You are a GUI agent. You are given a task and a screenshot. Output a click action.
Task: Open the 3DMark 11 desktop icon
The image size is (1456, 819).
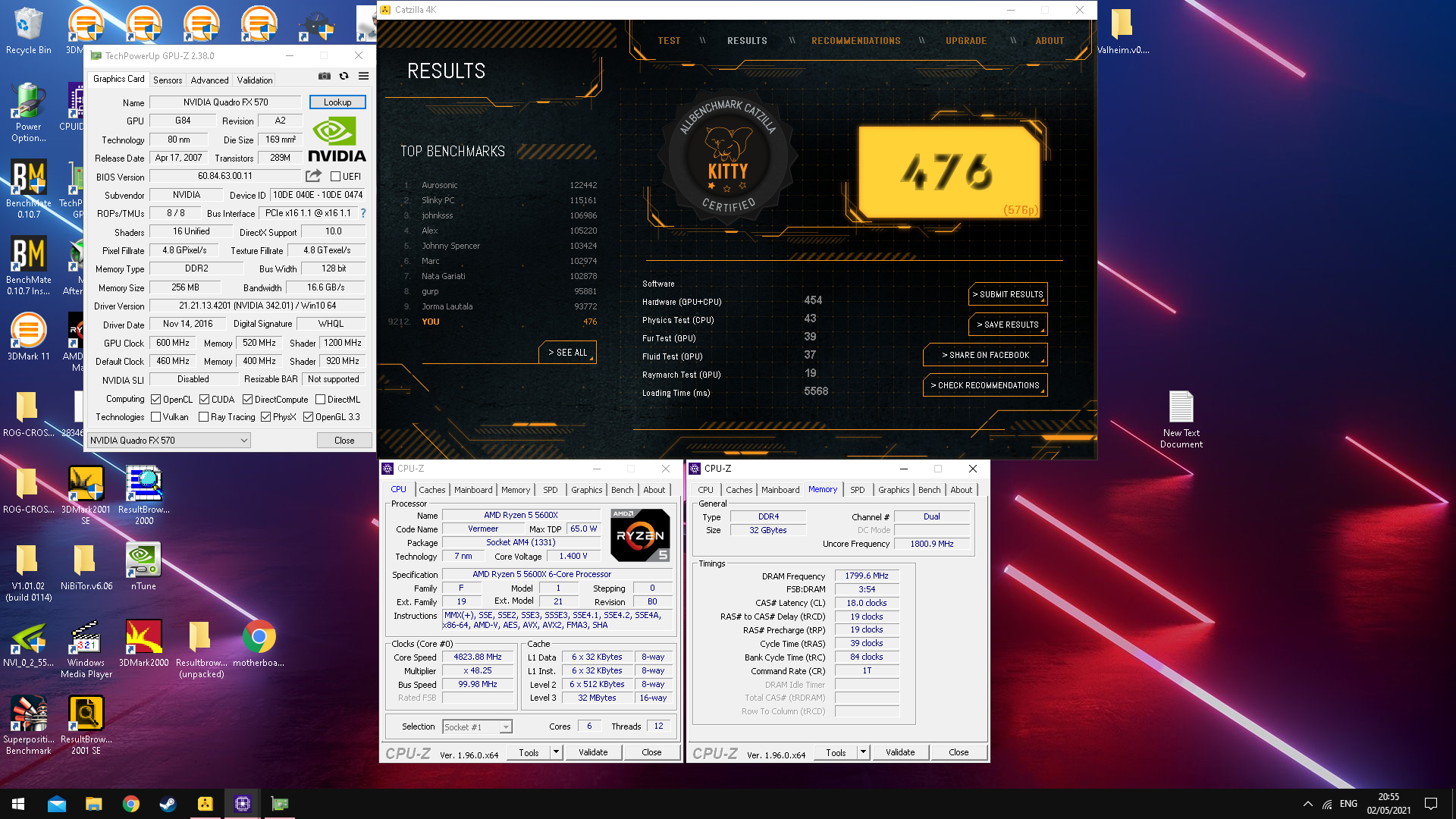tap(29, 337)
